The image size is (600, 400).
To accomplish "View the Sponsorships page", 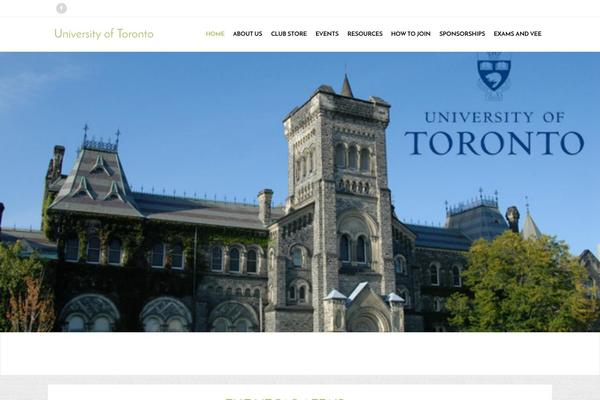I will 462,34.
